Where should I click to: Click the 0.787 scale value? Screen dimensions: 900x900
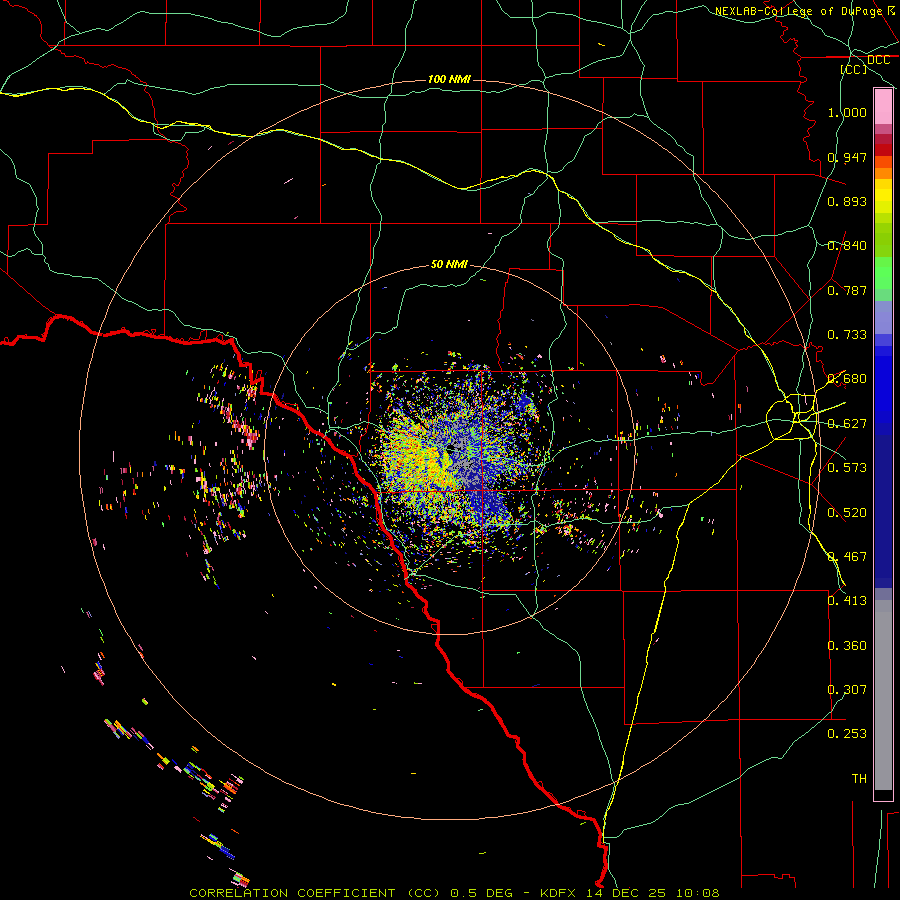847,290
